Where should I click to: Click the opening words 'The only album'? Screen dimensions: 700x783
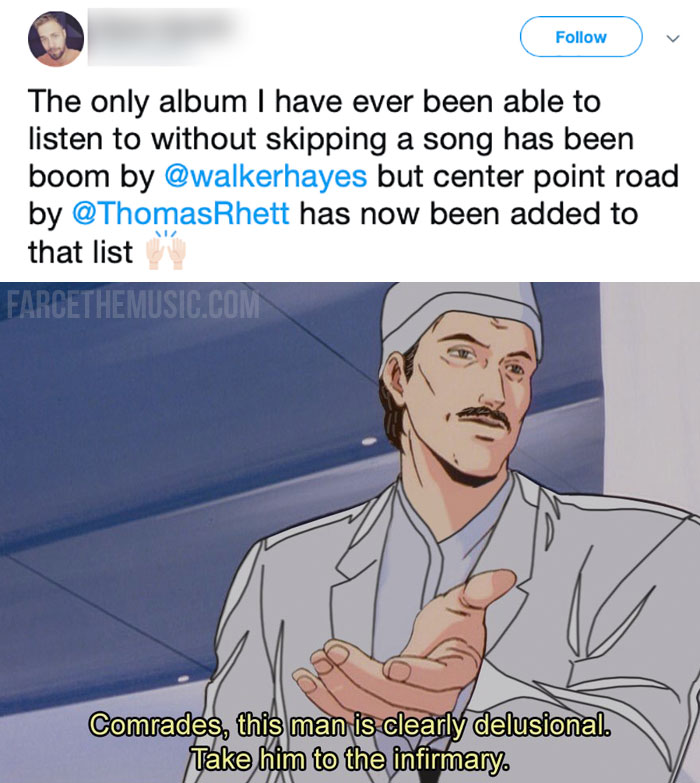[x=137, y=101]
